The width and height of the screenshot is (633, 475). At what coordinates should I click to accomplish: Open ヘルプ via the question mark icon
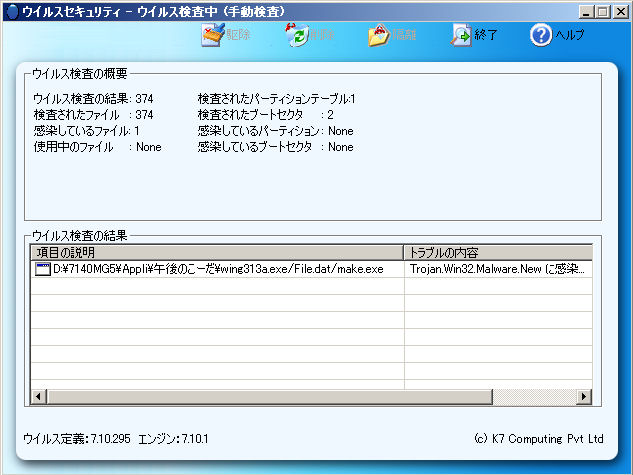541,36
